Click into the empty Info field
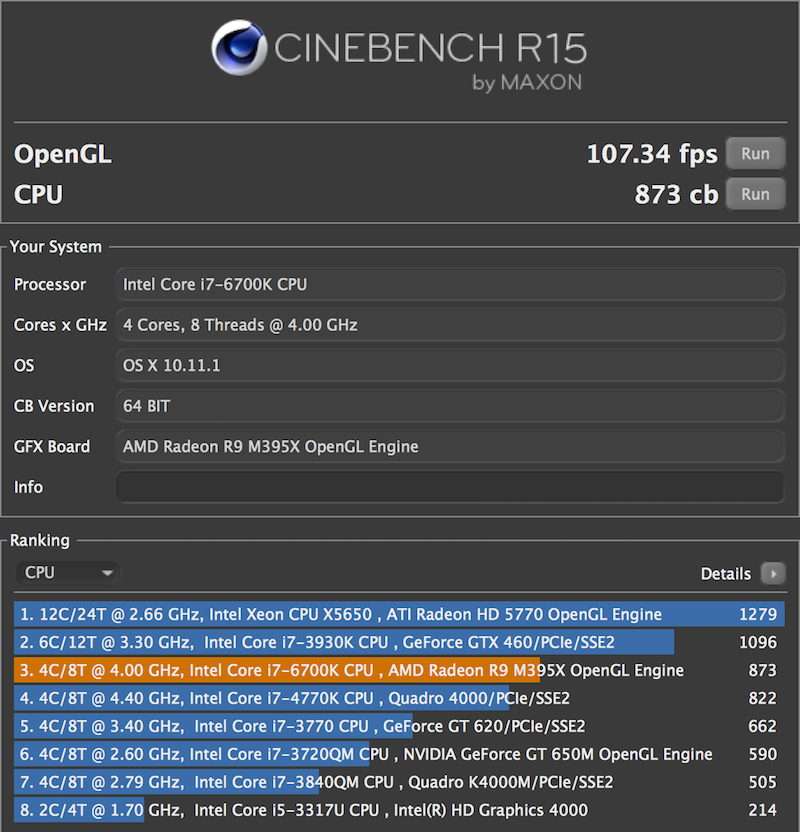800x832 pixels. (x=450, y=487)
